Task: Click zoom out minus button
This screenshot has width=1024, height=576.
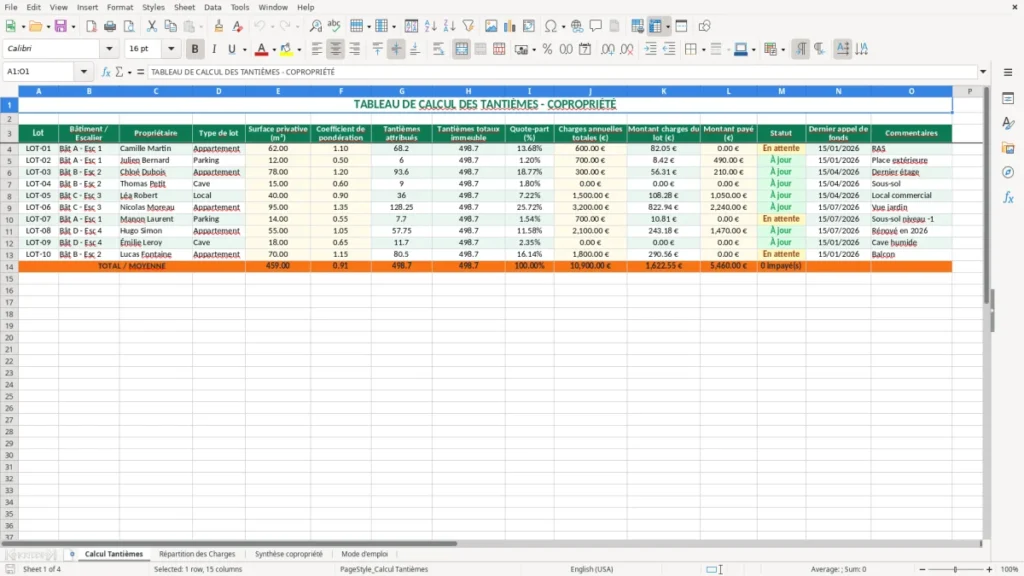Action: pyautogui.click(x=922, y=569)
